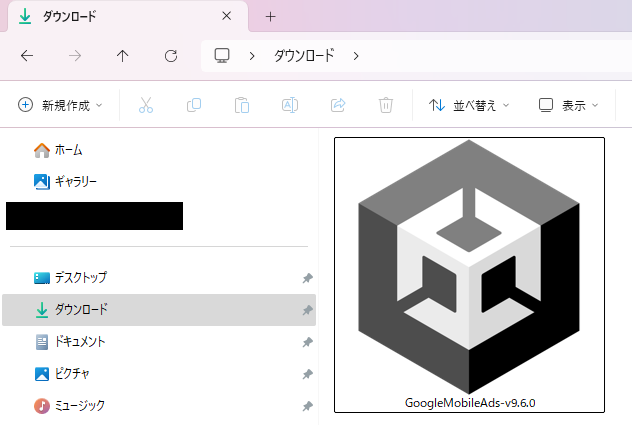Open the 並べ替え sort dropdown
This screenshot has height=425, width=632.
pyautogui.click(x=469, y=105)
